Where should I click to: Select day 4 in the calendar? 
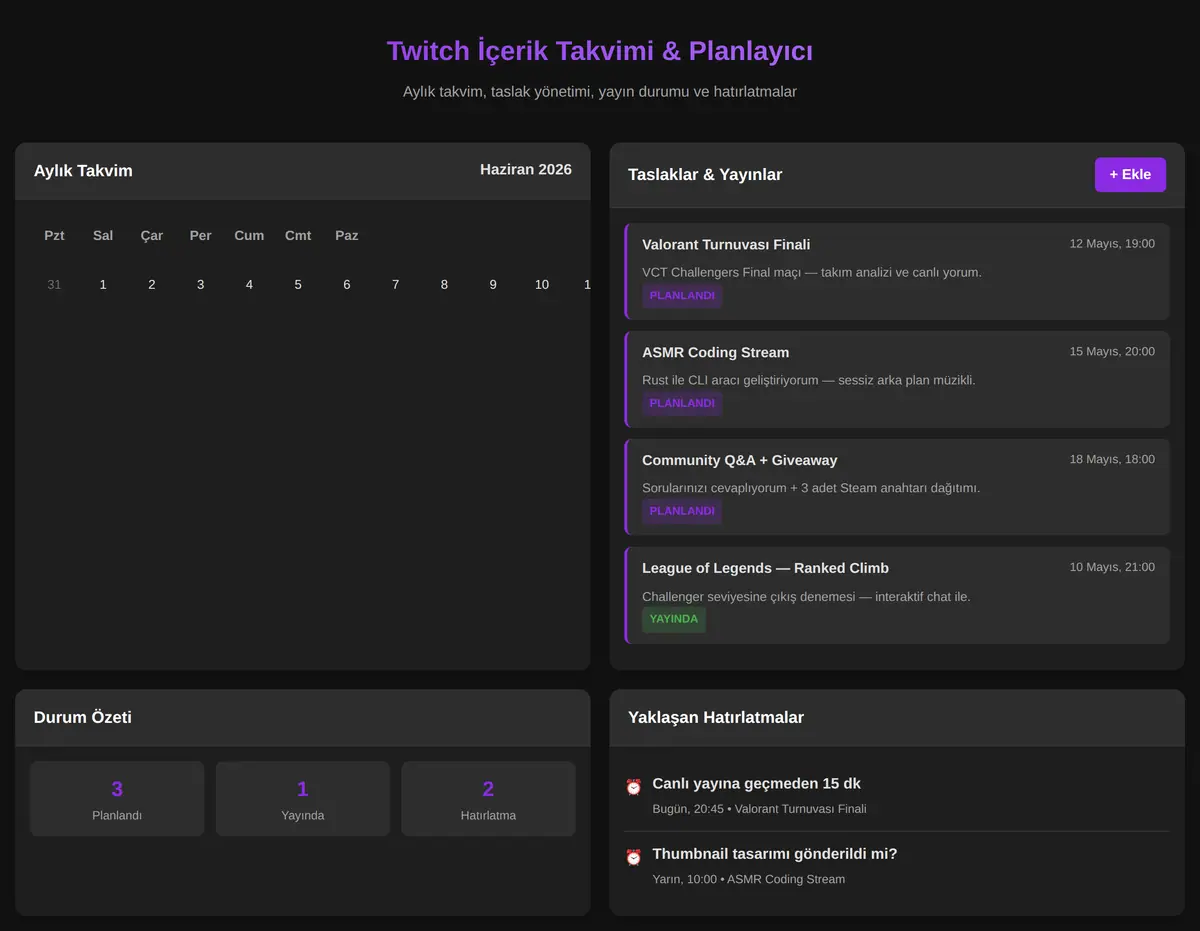click(249, 285)
